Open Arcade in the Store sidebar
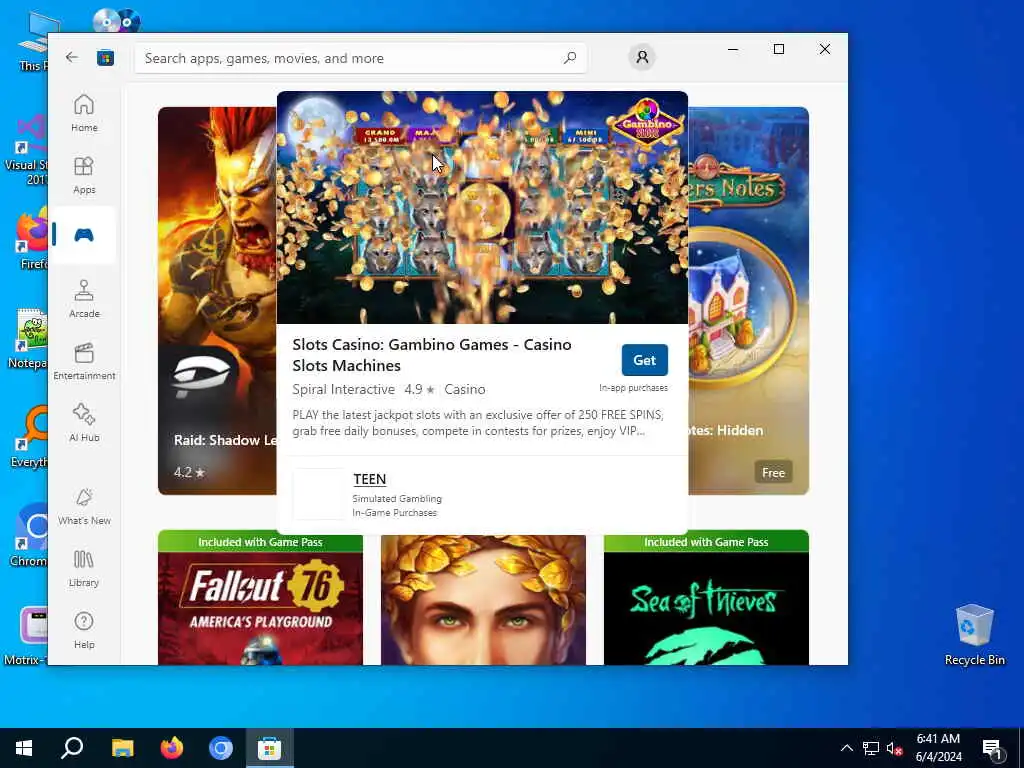The width and height of the screenshot is (1024, 768). point(84,299)
